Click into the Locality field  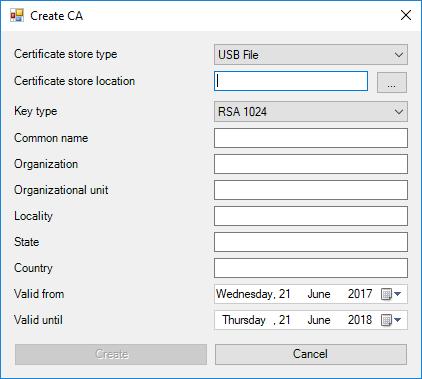pyautogui.click(x=311, y=216)
